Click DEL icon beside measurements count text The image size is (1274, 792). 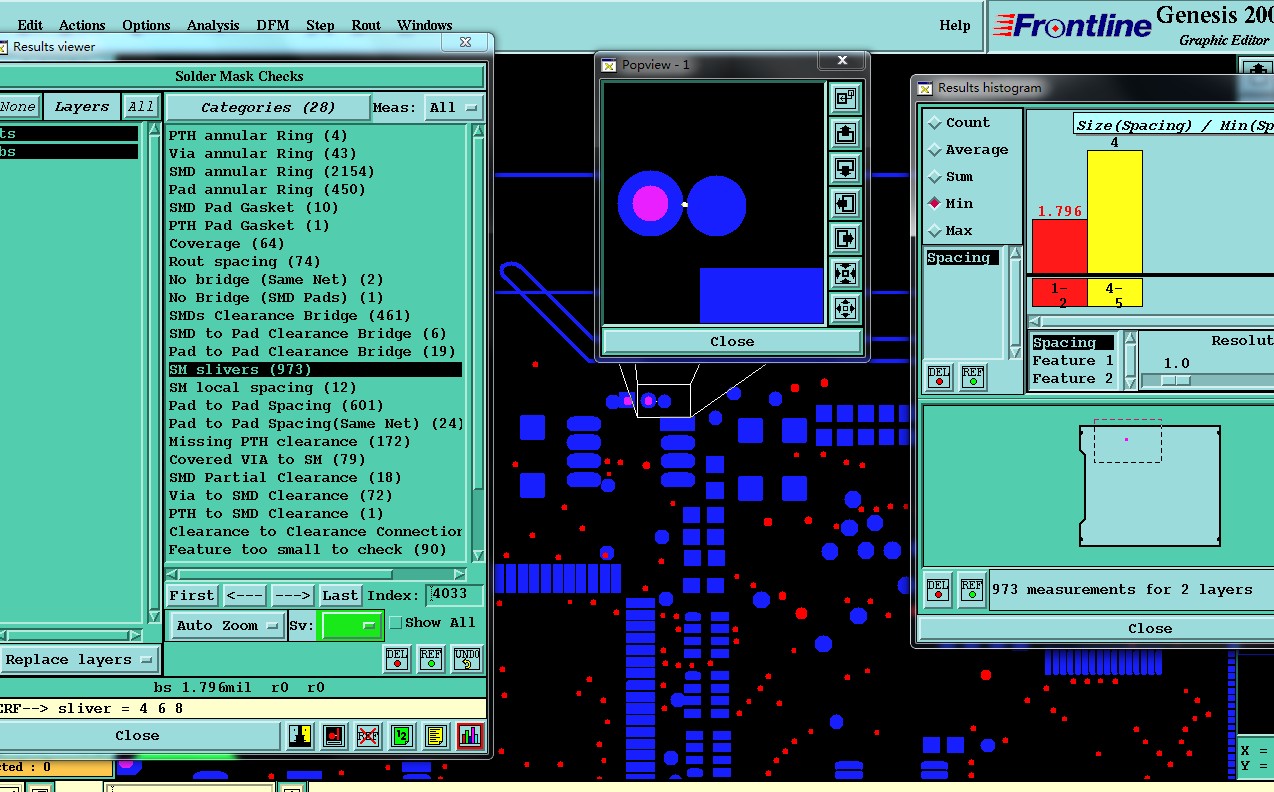(x=938, y=590)
